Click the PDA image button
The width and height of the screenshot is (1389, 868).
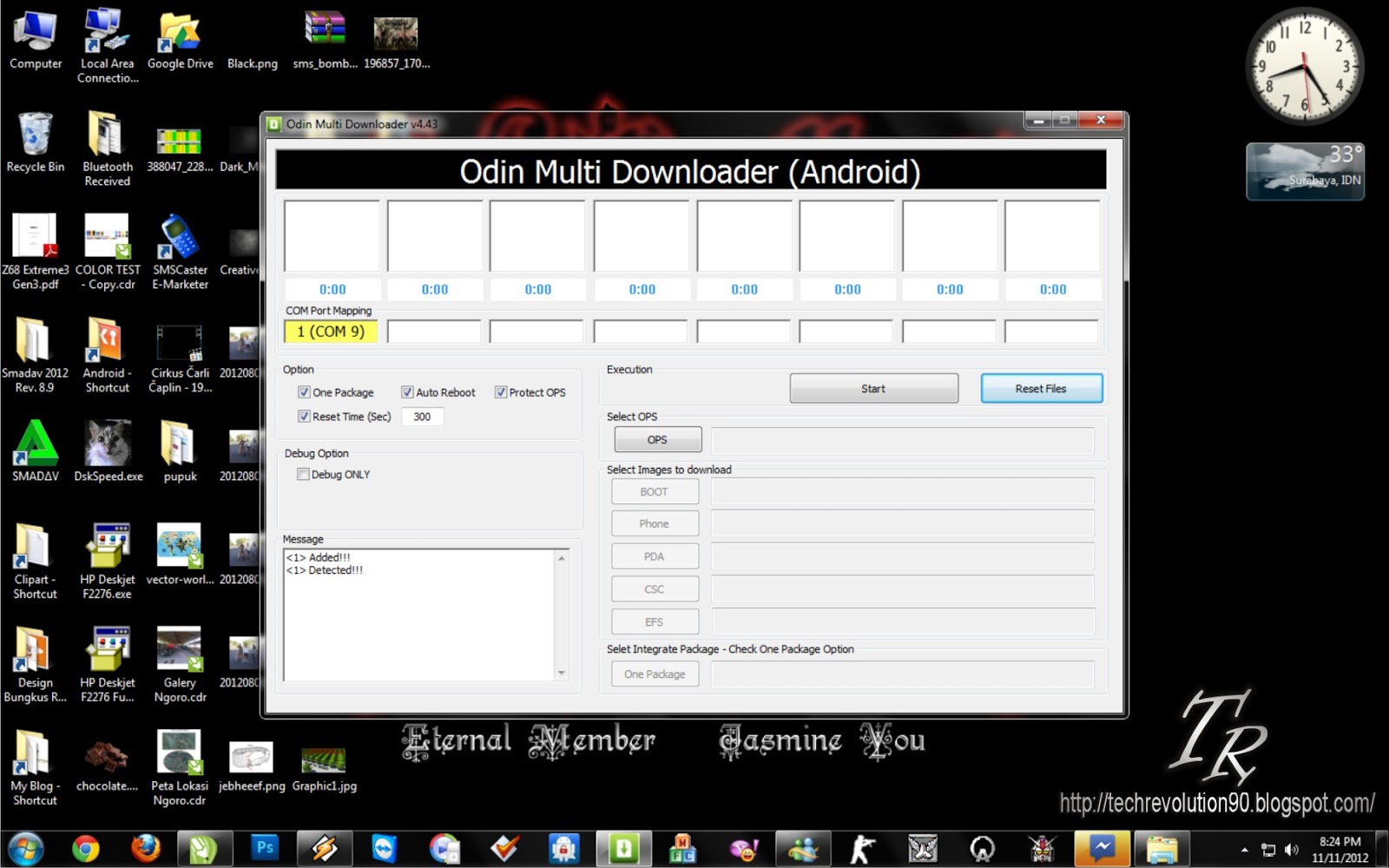[655, 556]
